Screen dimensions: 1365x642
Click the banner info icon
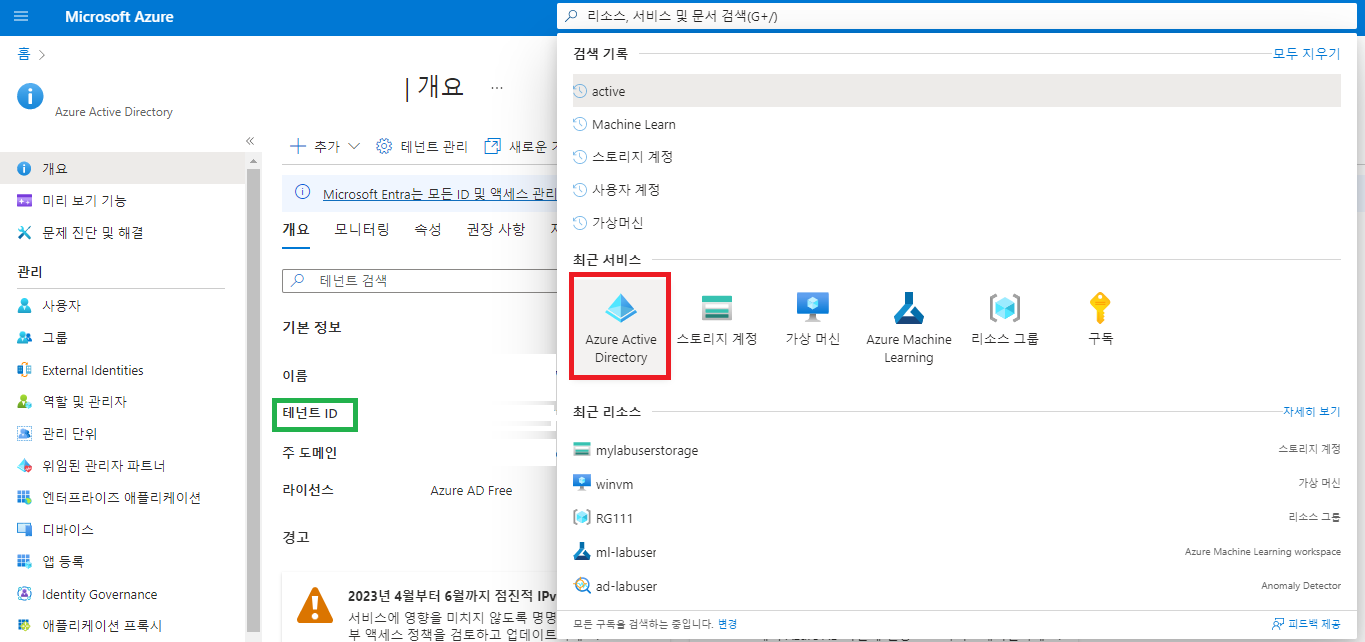(303, 193)
